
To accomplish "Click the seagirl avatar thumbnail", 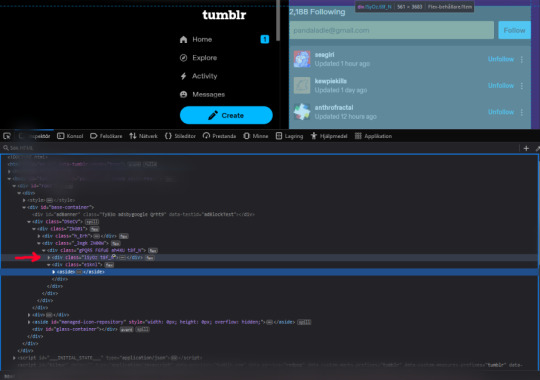I will click(x=302, y=59).
